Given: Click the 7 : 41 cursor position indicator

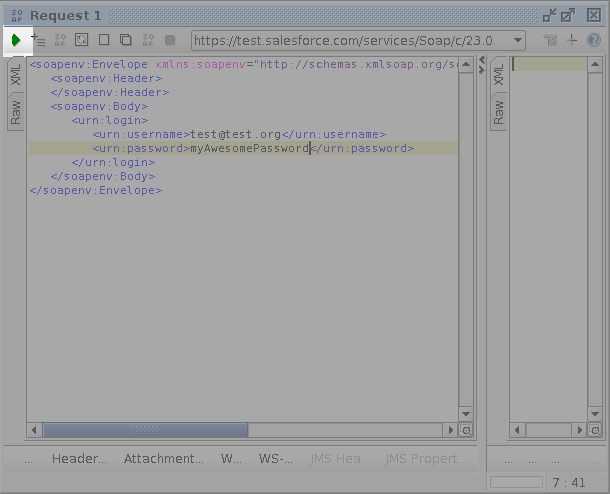Looking at the screenshot, I should [569, 483].
